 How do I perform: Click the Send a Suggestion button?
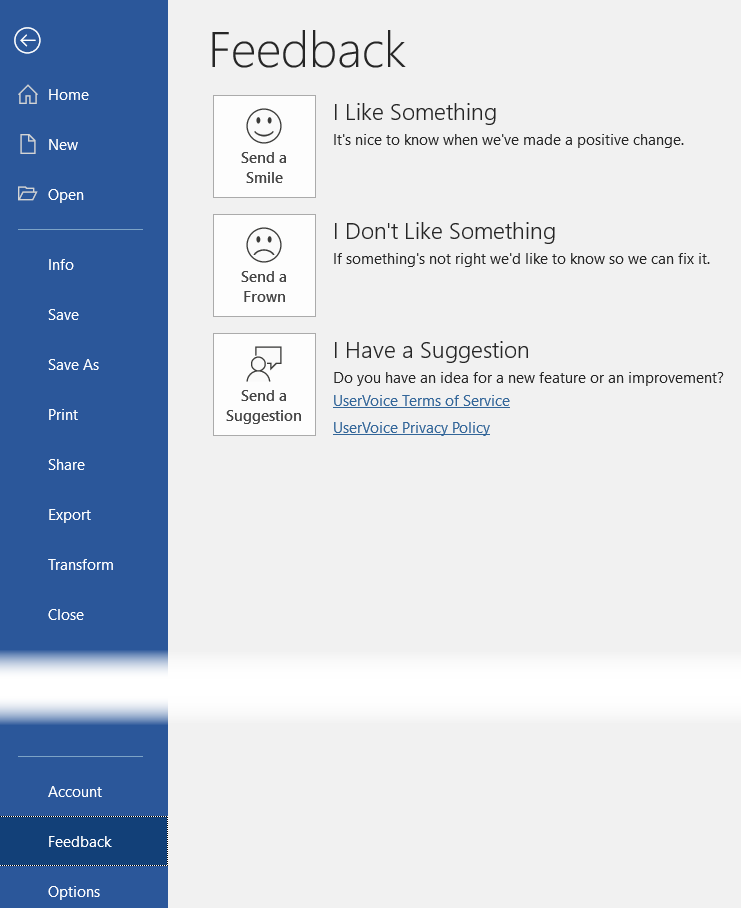[x=264, y=385]
